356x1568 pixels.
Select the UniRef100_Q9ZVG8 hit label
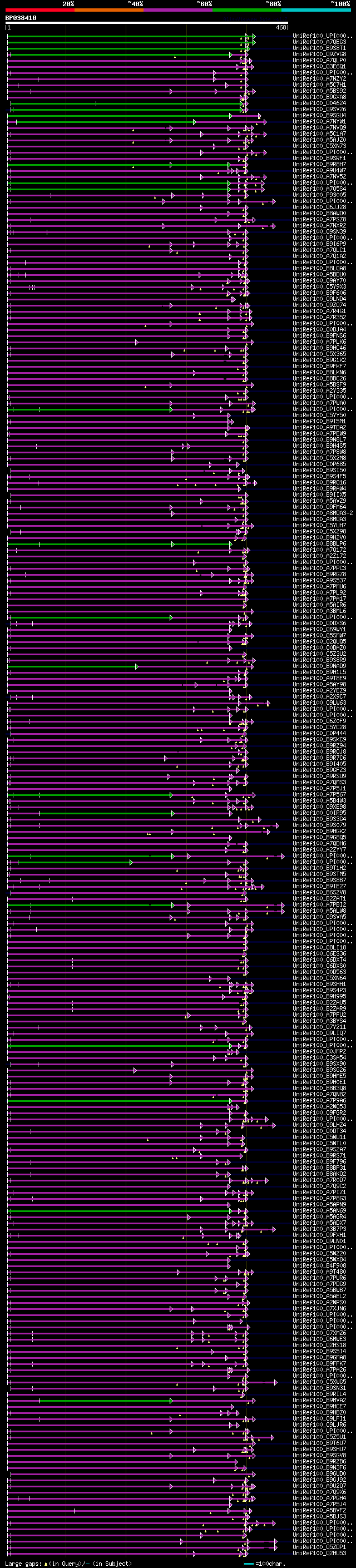click(319, 55)
